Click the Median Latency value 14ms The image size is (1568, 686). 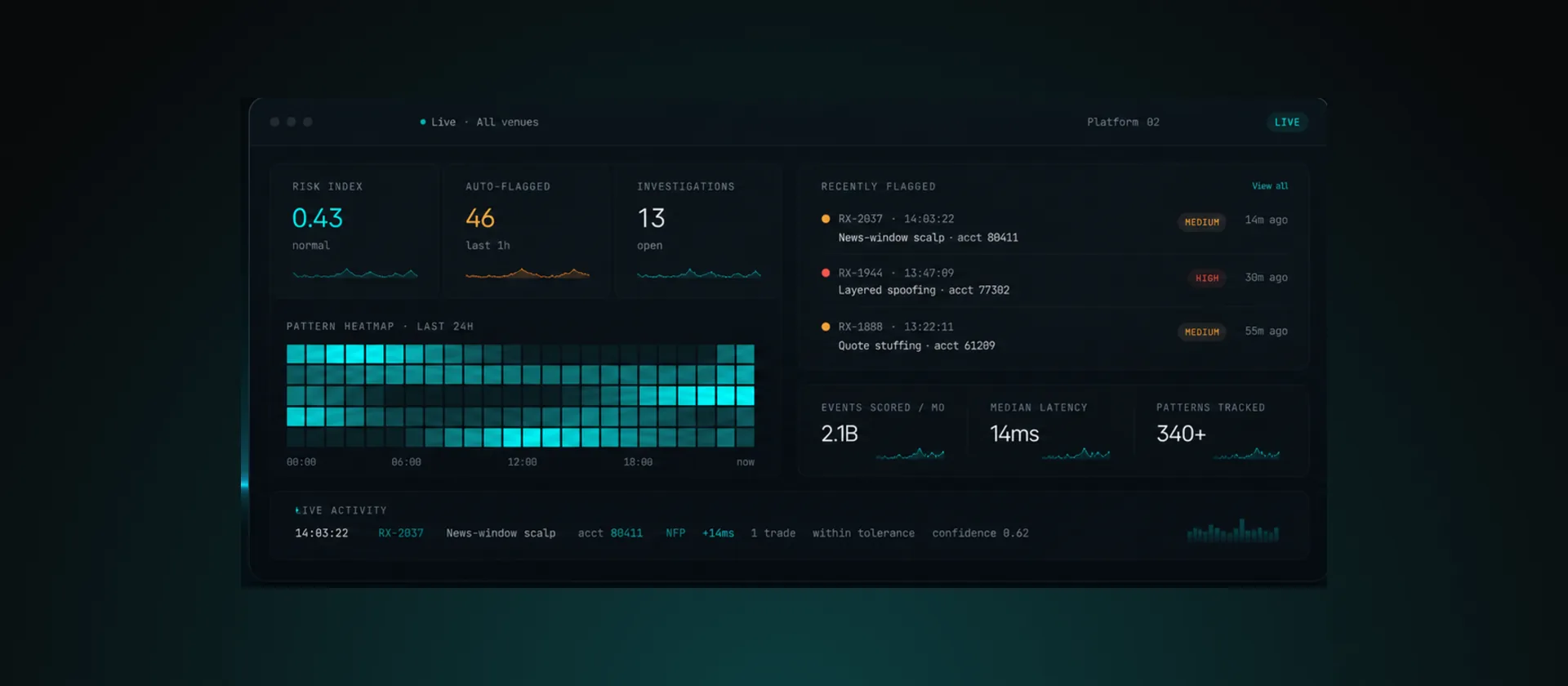point(1014,434)
